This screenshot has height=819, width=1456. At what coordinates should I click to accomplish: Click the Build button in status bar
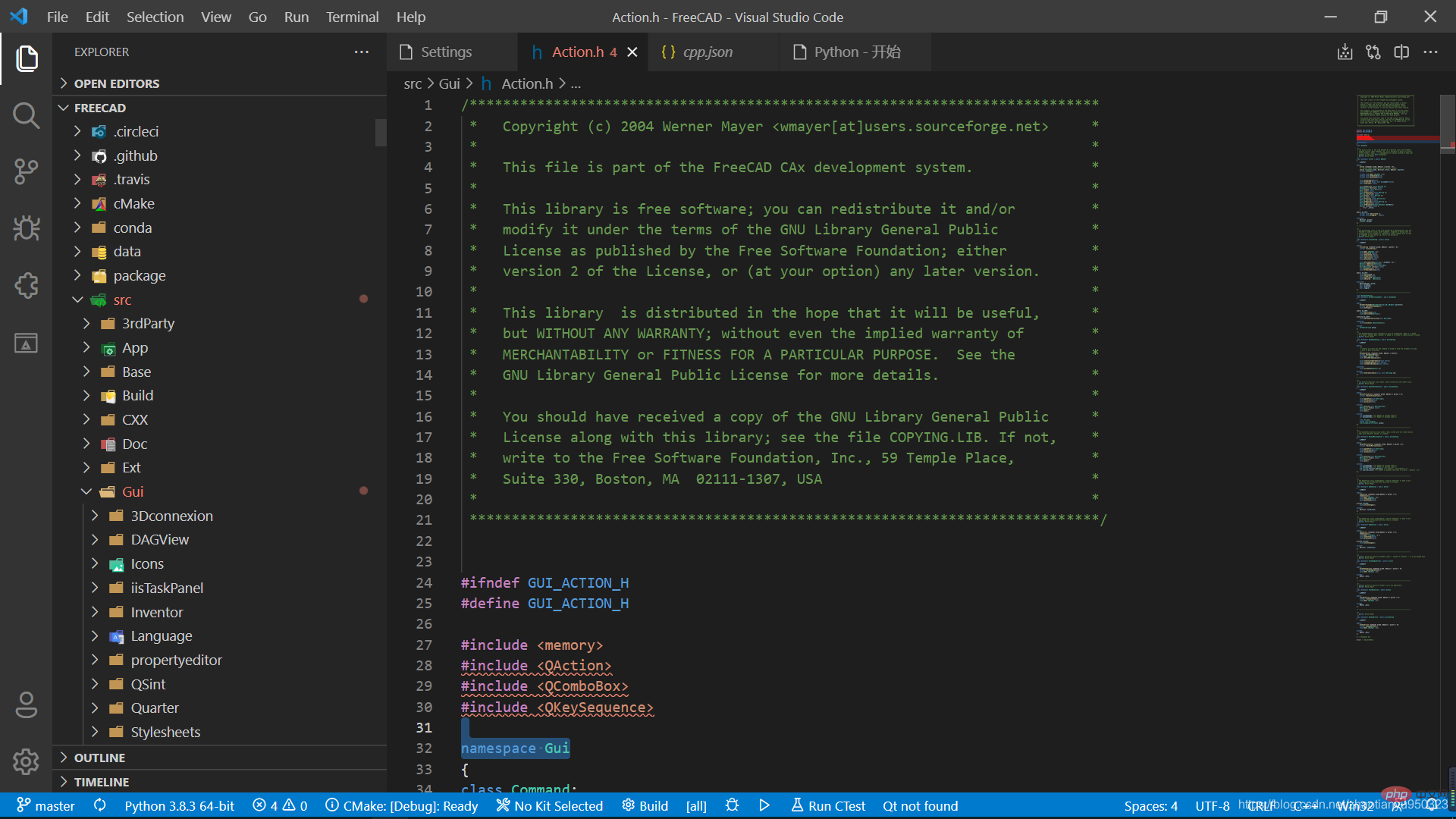pos(645,805)
